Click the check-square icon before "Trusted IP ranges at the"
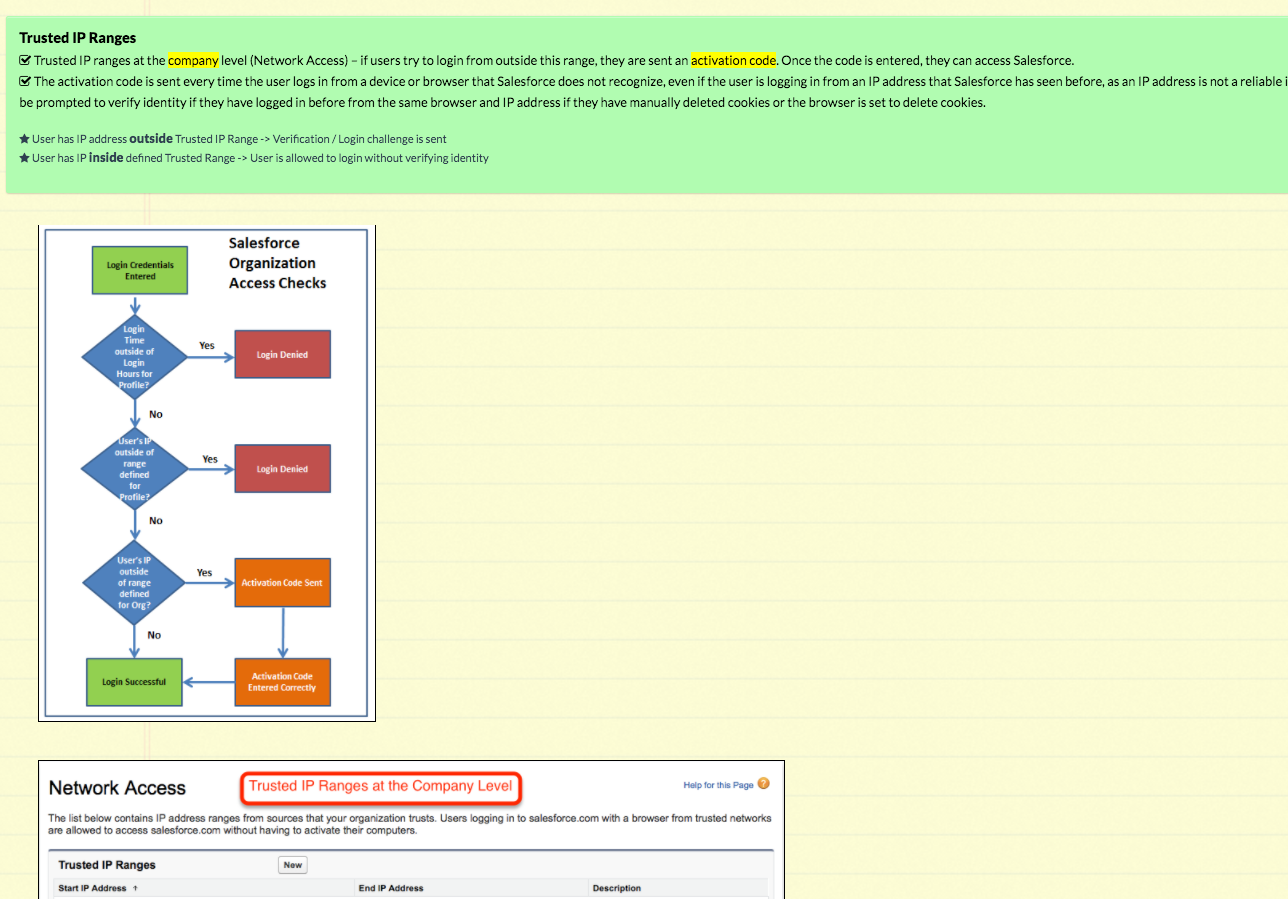Viewport: 1288px width, 899px height. (x=25, y=60)
